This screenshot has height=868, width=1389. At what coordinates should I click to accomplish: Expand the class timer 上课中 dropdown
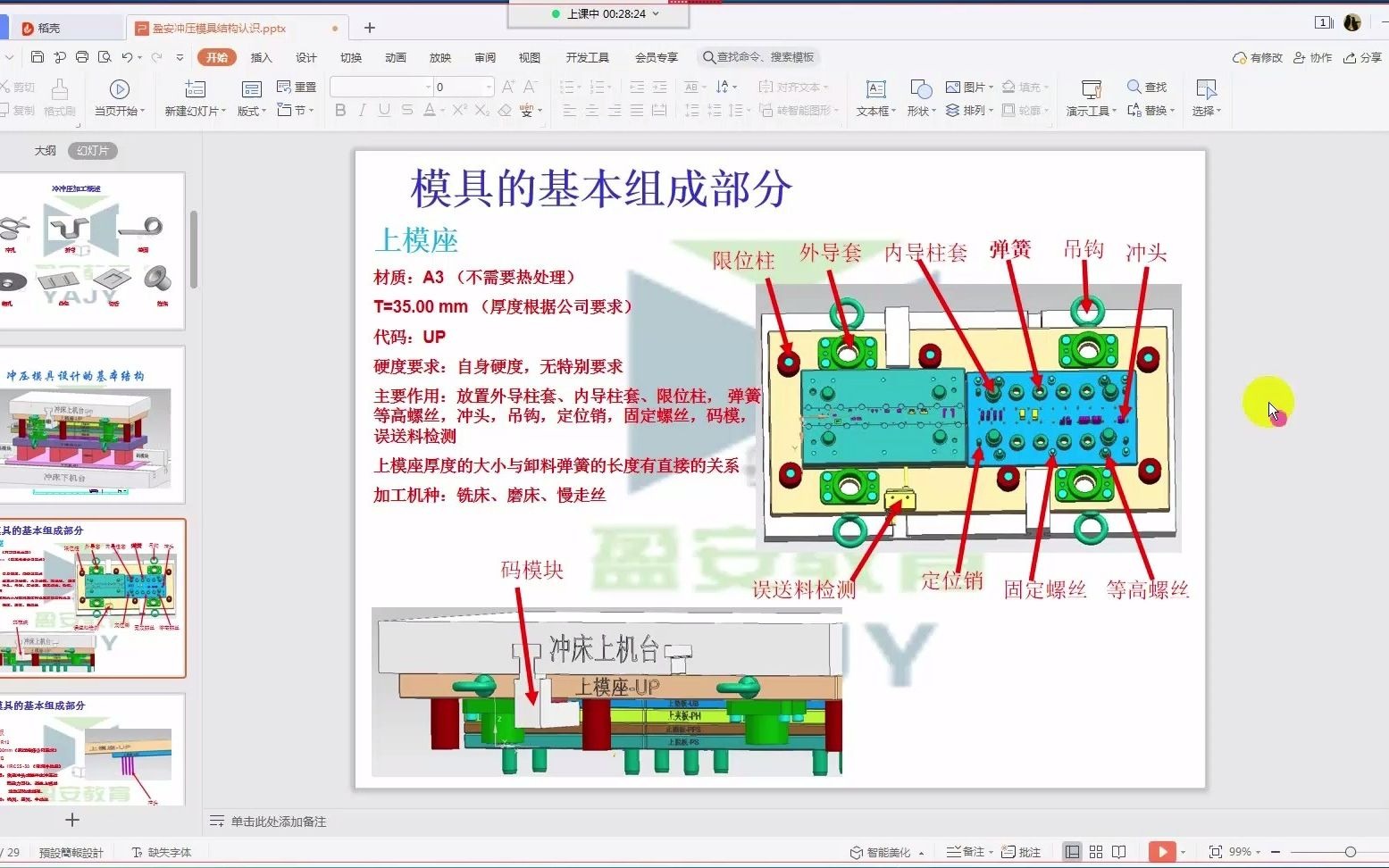coord(656,13)
